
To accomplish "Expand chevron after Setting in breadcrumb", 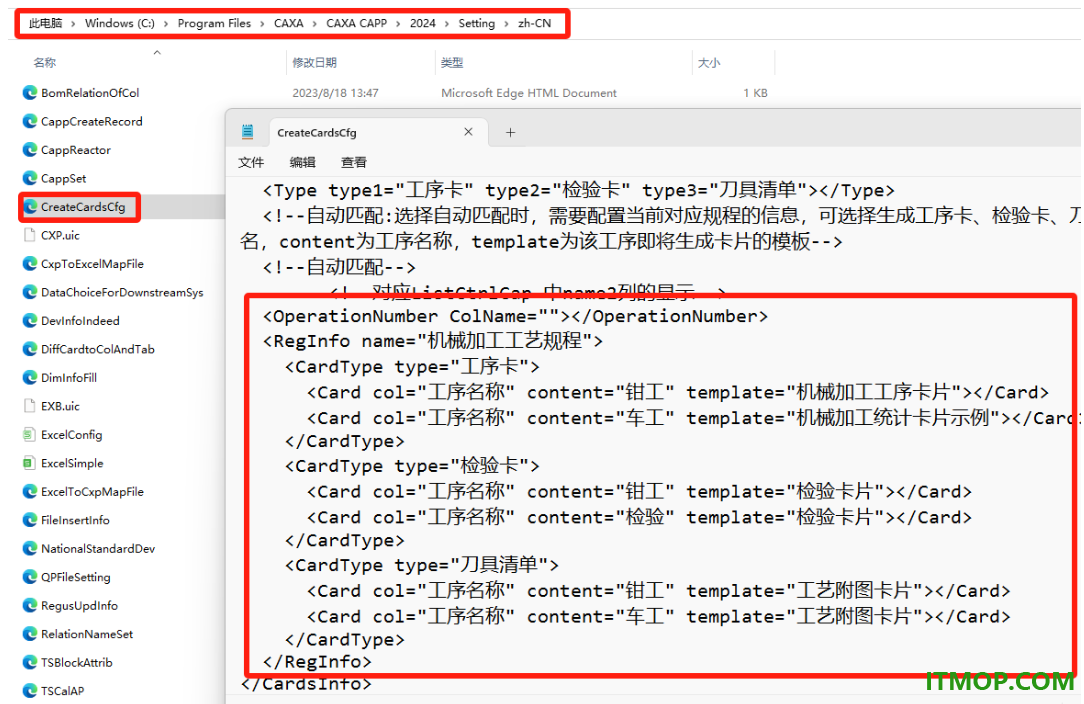I will [x=506, y=24].
